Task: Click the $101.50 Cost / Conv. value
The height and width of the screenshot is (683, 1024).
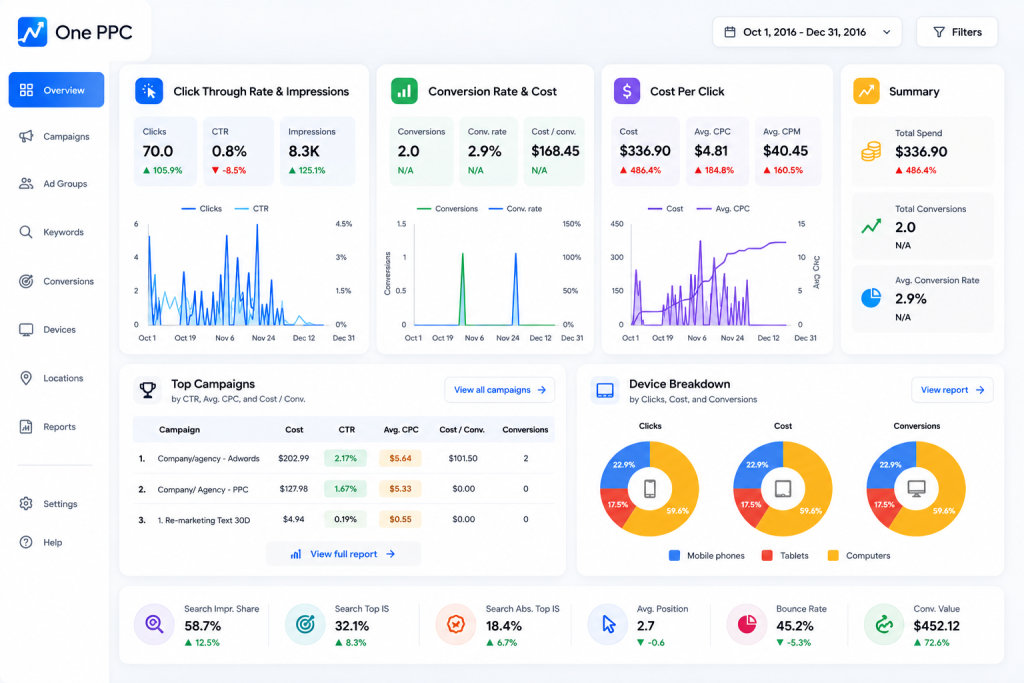Action: (463, 458)
